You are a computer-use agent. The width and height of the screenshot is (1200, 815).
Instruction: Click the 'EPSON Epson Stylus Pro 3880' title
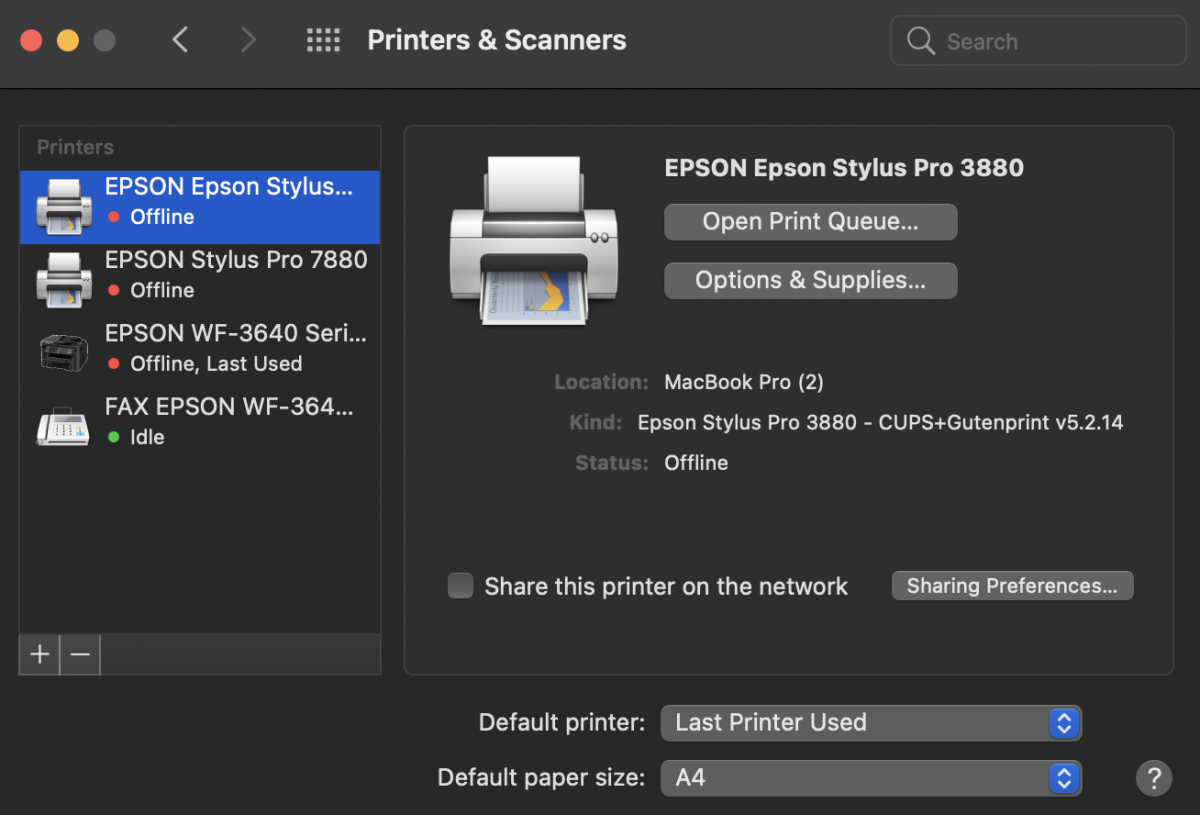coord(844,168)
